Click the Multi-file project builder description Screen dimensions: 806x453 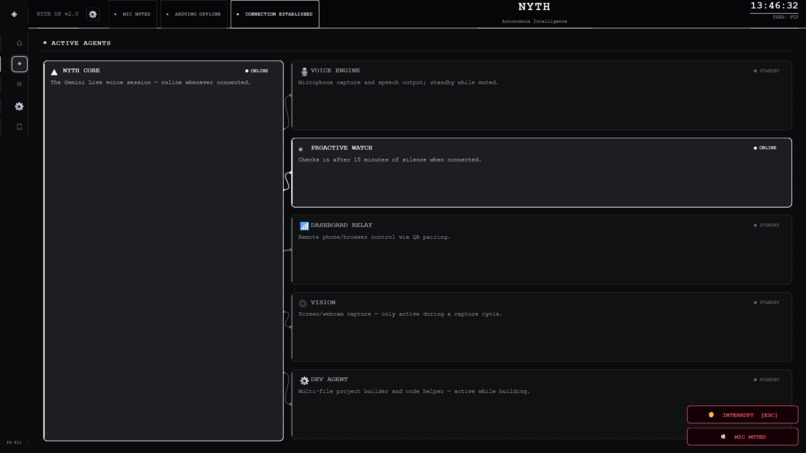tap(414, 391)
